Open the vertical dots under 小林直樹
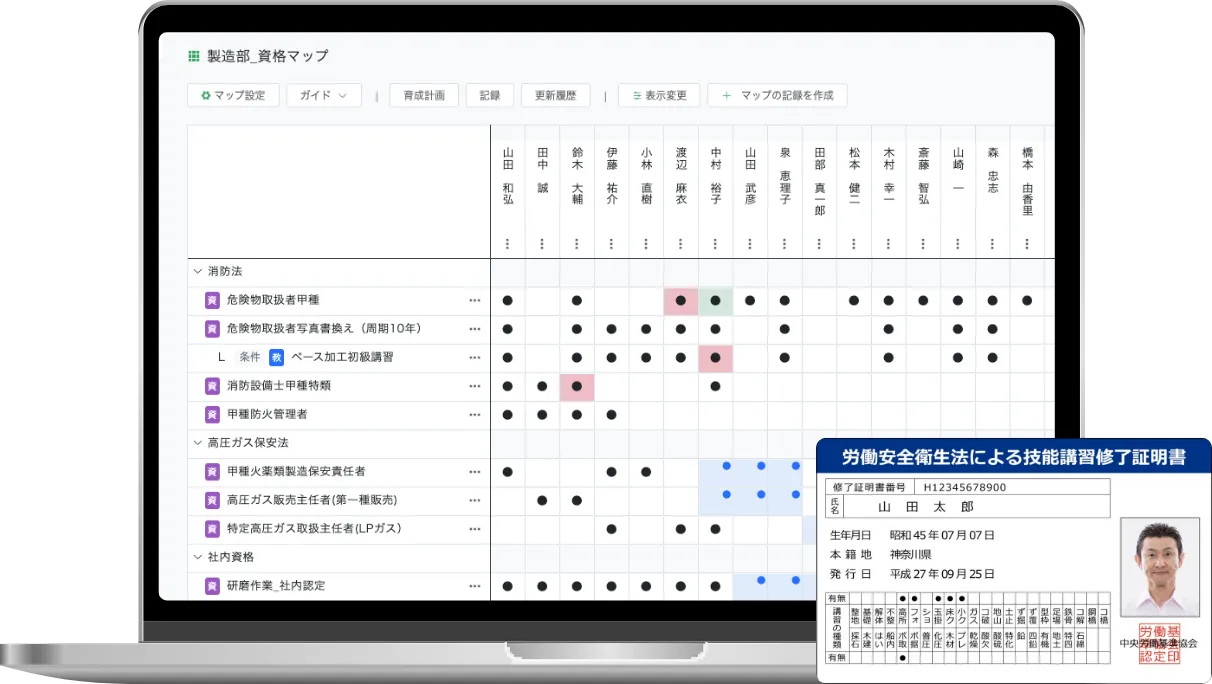 tap(646, 244)
